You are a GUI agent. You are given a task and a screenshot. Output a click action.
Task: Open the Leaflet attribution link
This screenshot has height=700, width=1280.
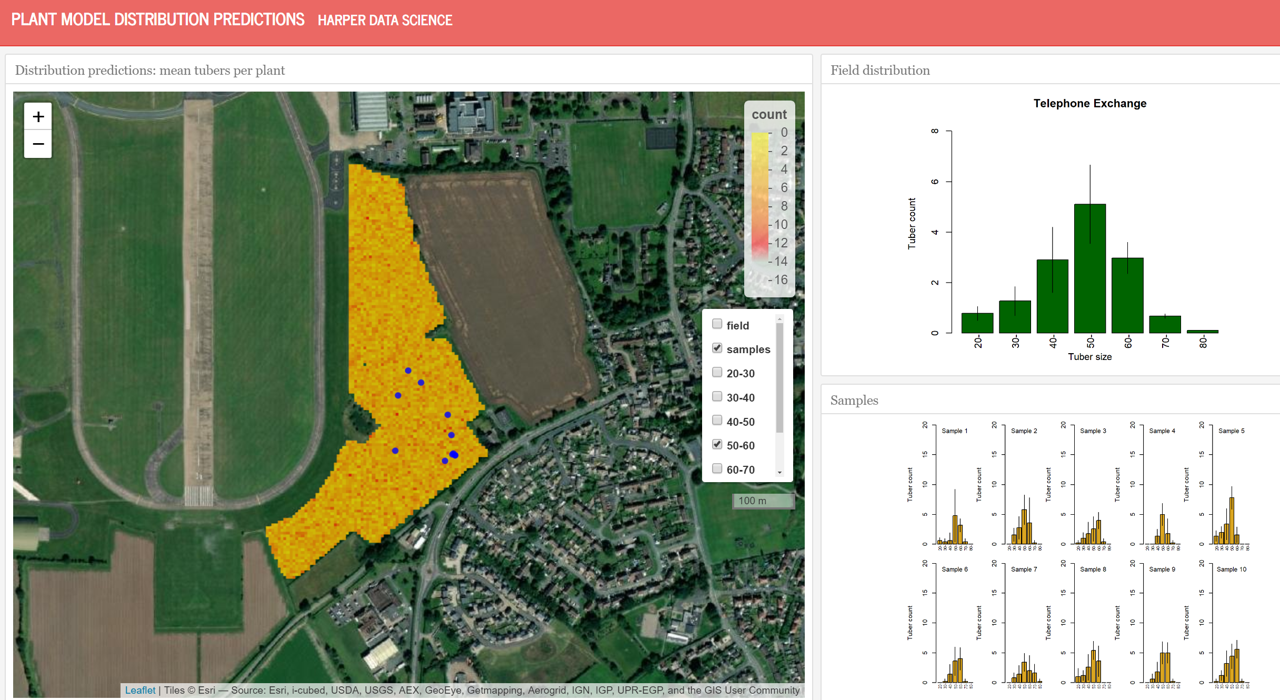(x=140, y=690)
